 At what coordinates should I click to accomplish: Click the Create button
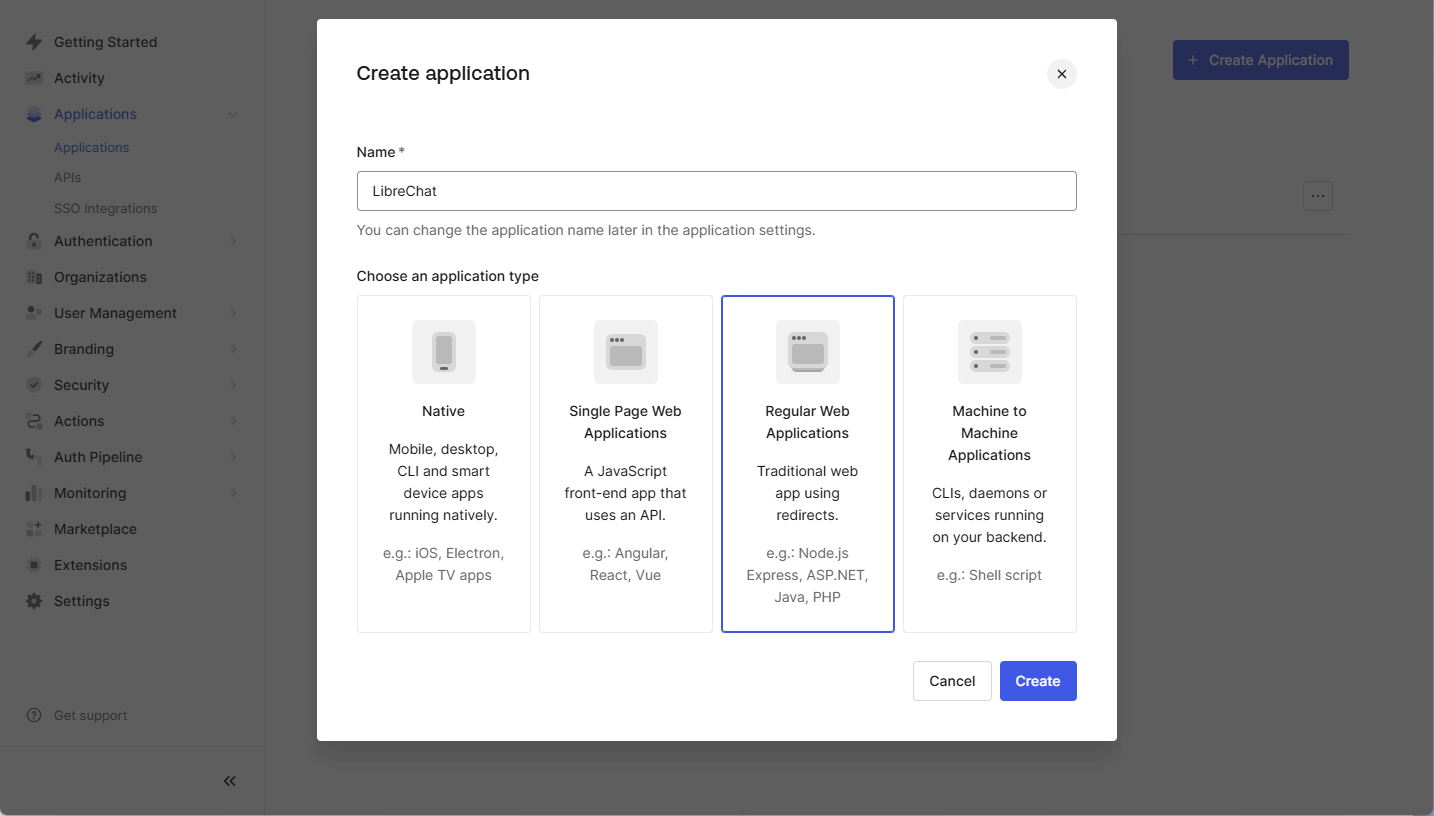coord(1037,681)
